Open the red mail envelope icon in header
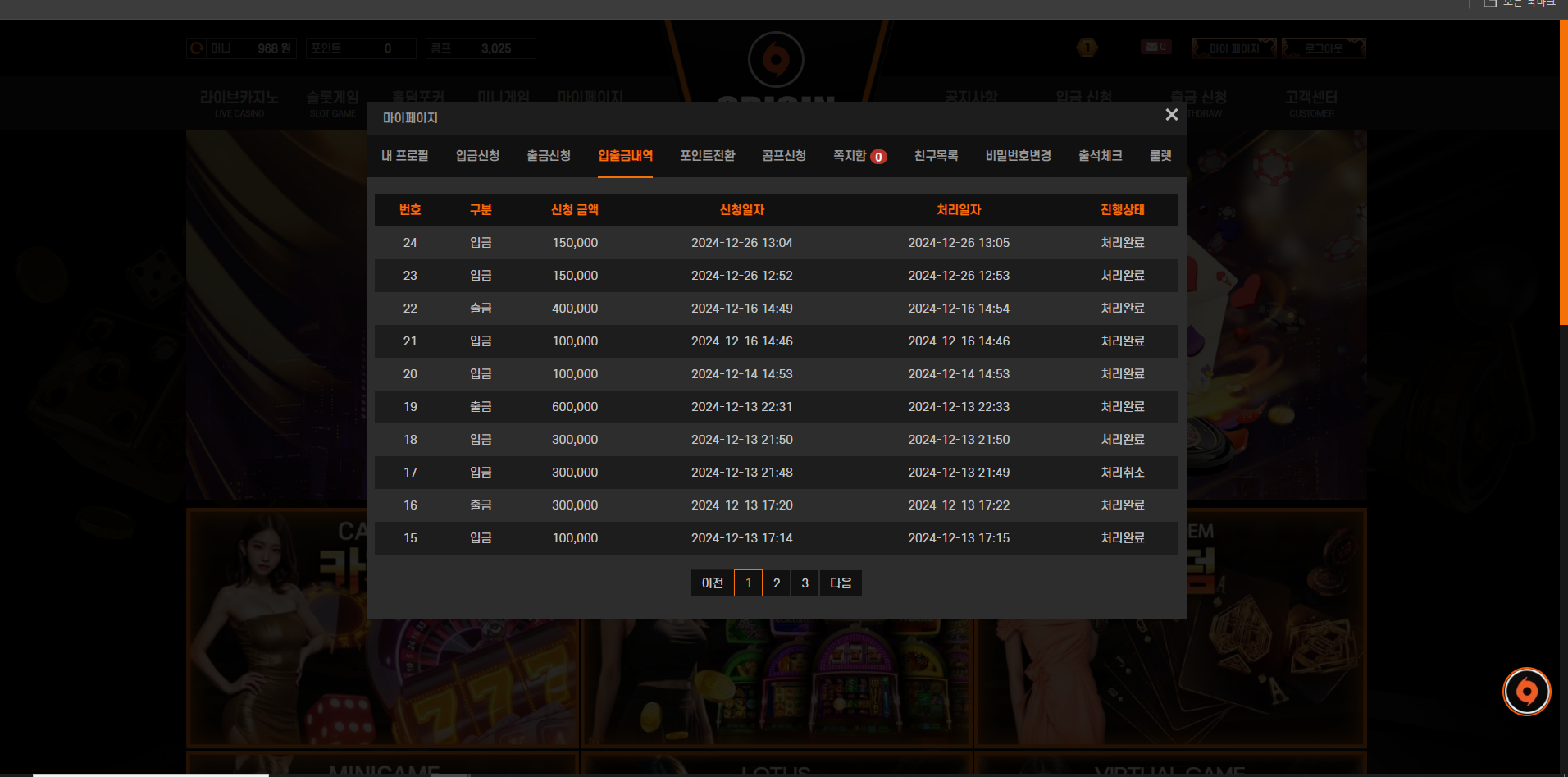 (1155, 47)
